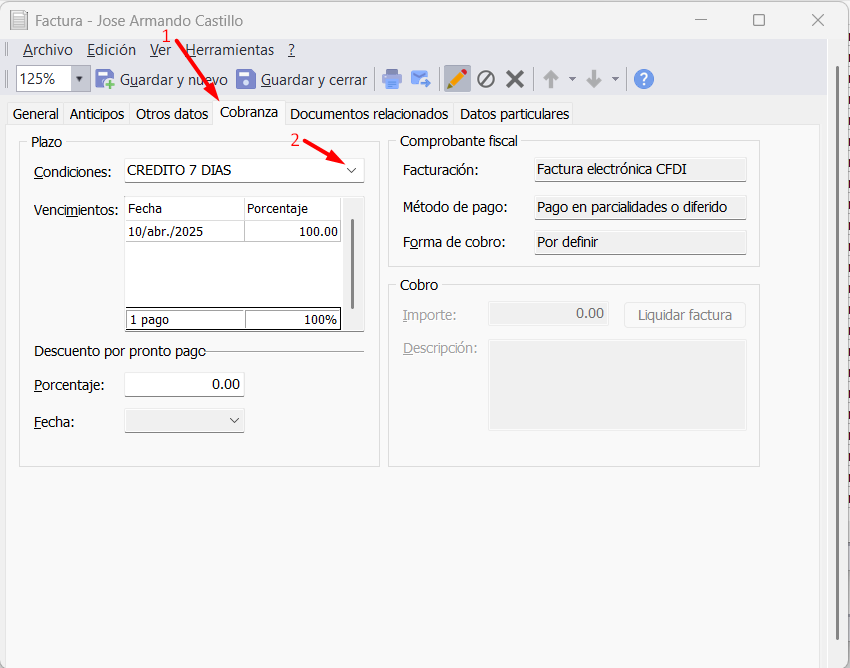Open the Fecha date dropdown
Viewport: 850px width, 668px height.
(234, 421)
